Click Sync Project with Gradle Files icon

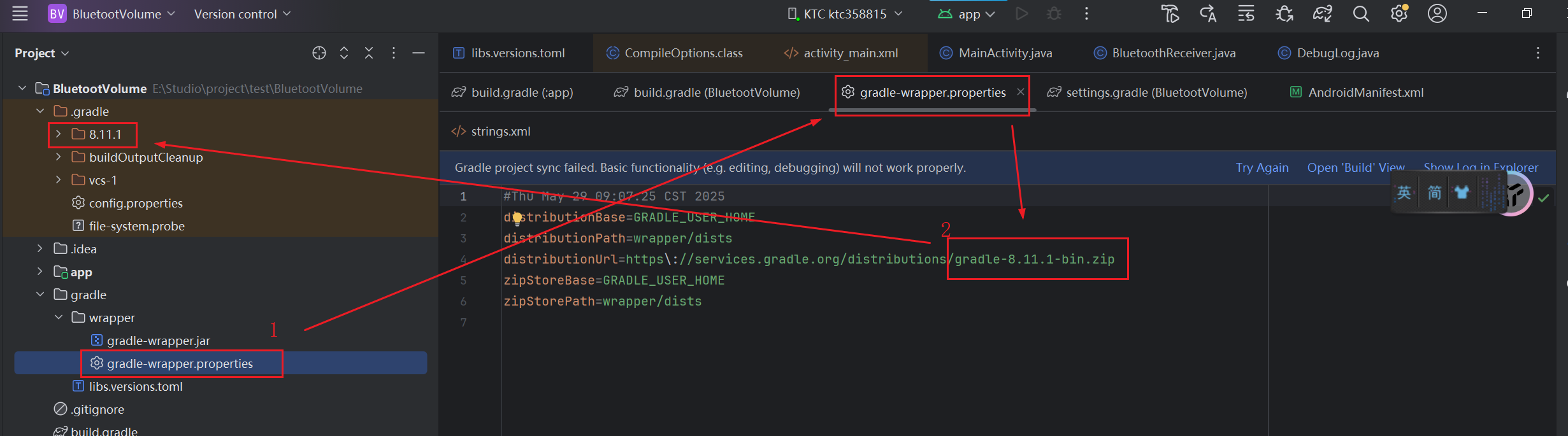click(x=1323, y=13)
